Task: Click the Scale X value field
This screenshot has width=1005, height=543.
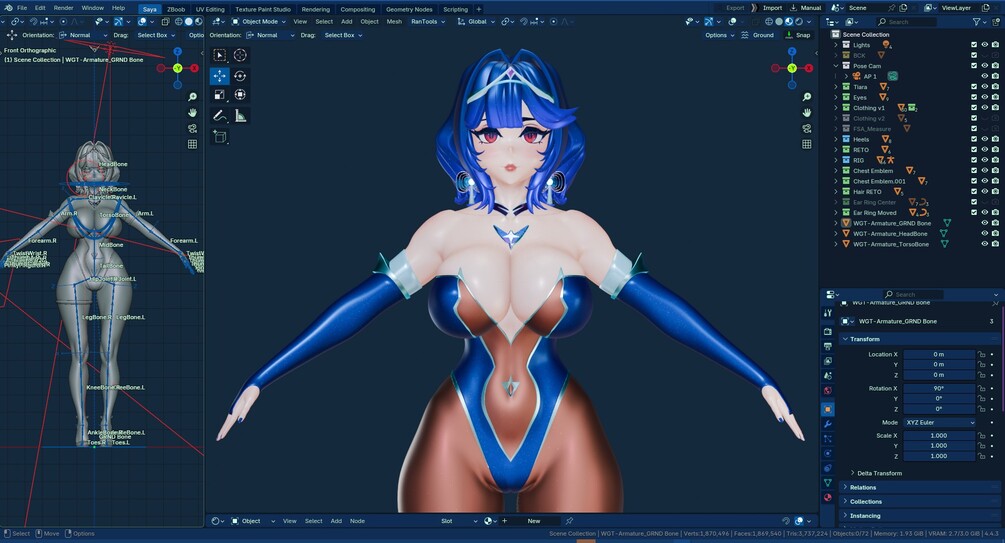Action: 939,435
